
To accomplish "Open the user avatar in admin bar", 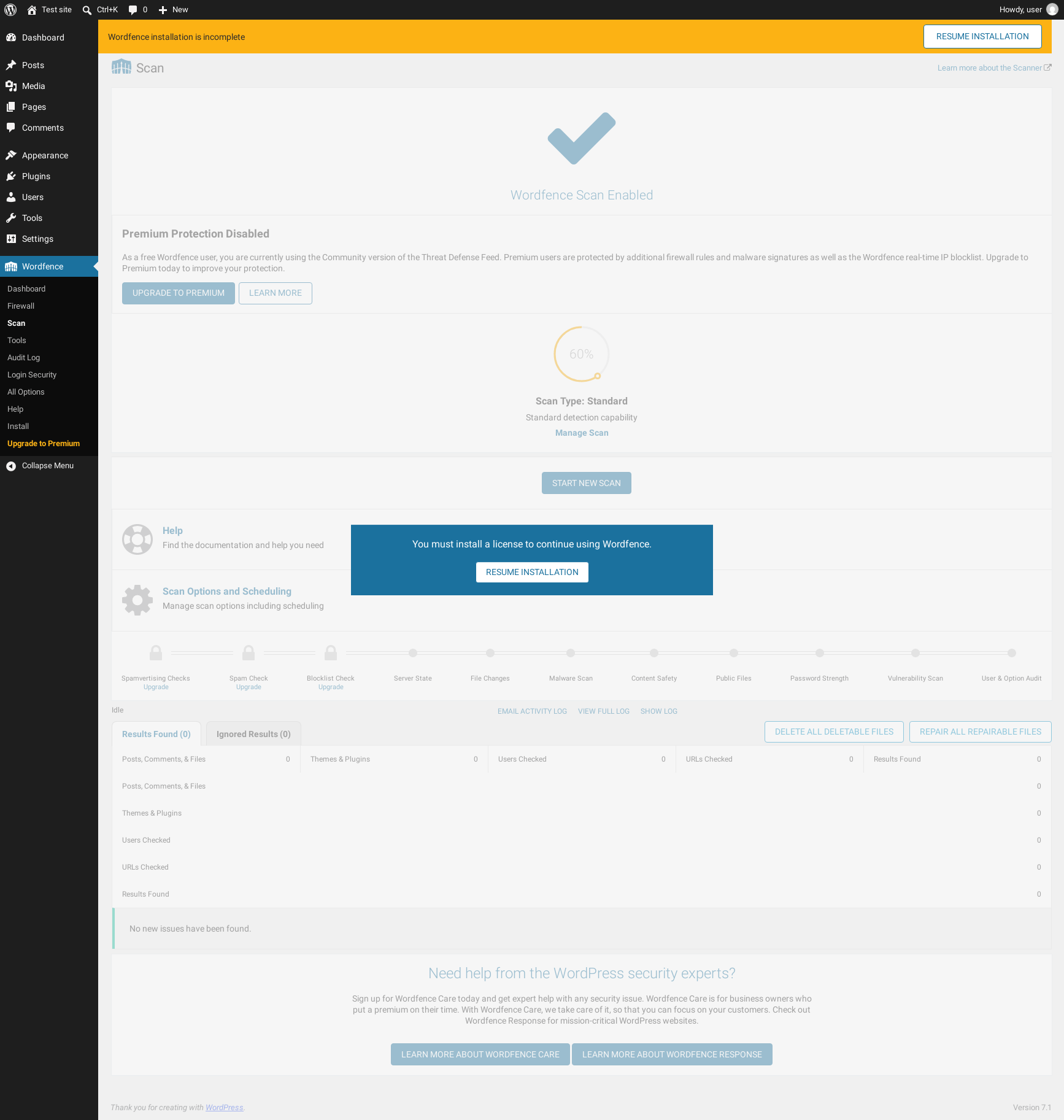I will (x=1052, y=10).
